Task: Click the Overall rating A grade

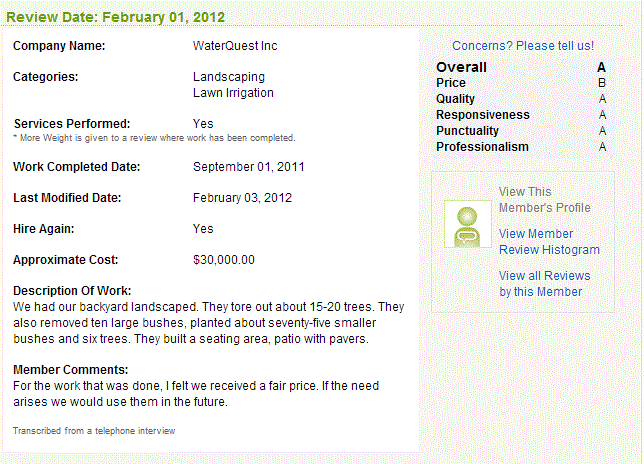Action: pyautogui.click(x=601, y=67)
